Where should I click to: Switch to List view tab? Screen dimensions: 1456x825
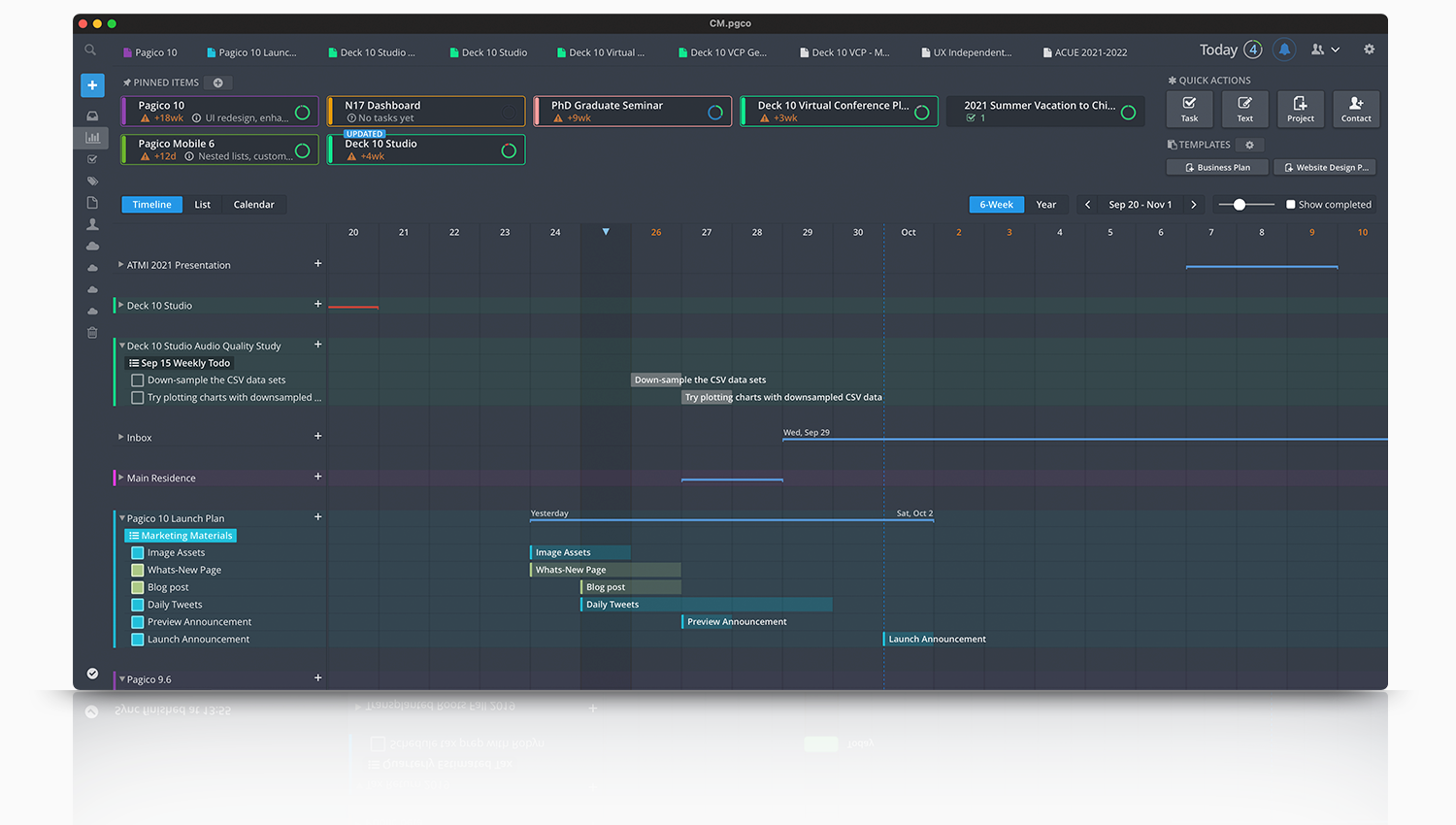(x=202, y=205)
